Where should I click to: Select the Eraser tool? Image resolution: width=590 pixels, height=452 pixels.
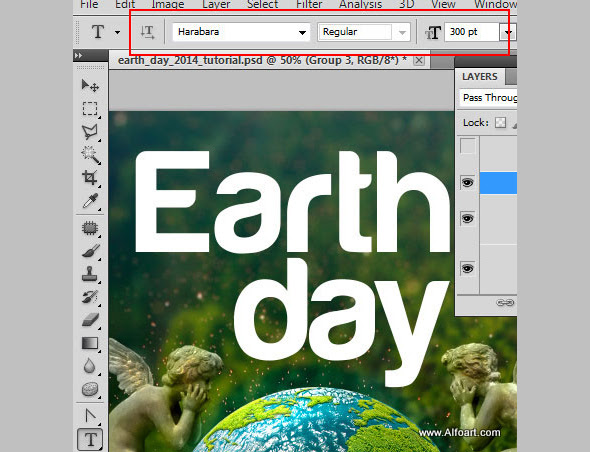(x=90, y=320)
